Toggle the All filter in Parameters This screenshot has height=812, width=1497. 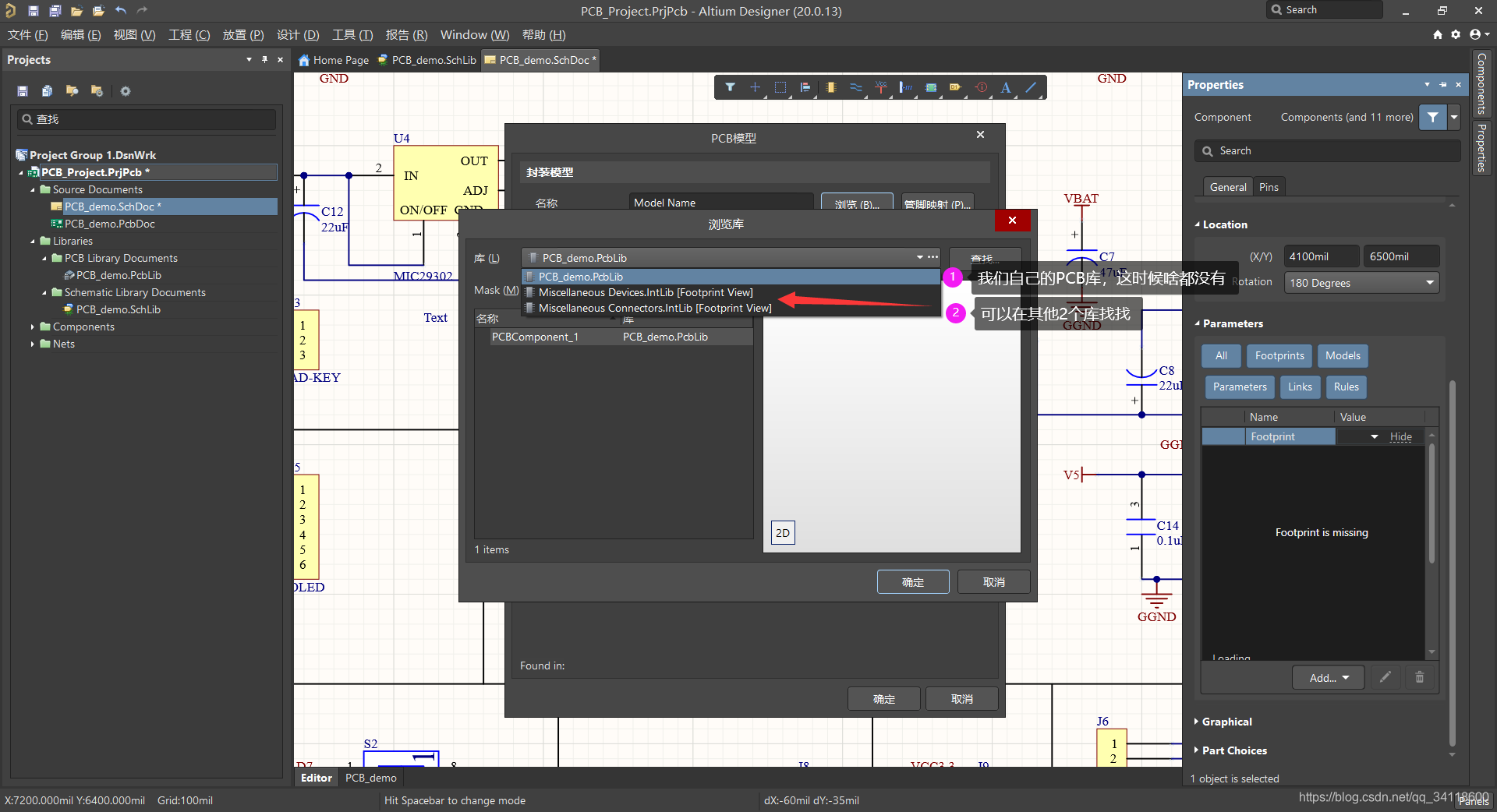[x=1221, y=356]
